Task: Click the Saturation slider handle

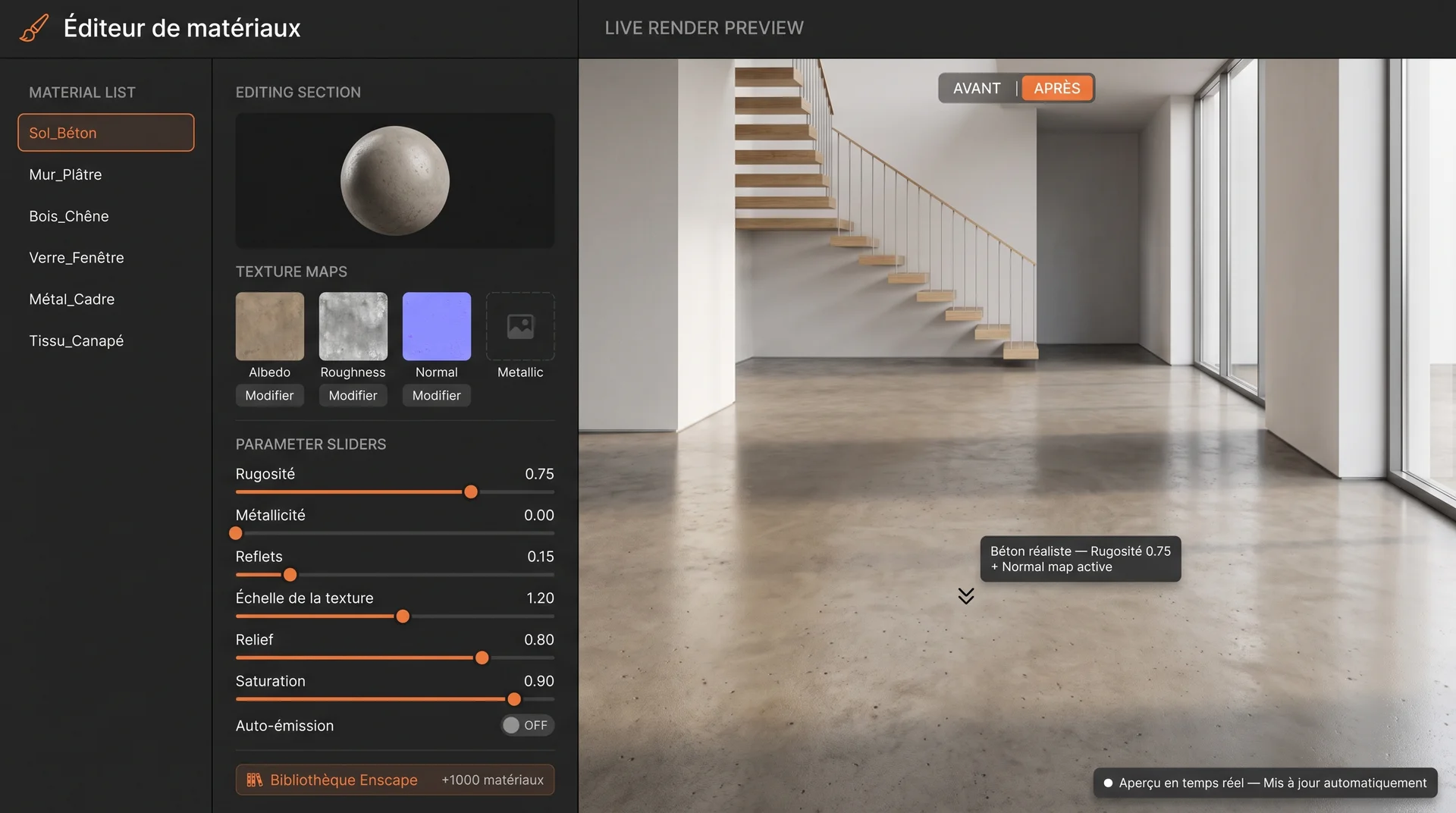Action: coord(514,699)
